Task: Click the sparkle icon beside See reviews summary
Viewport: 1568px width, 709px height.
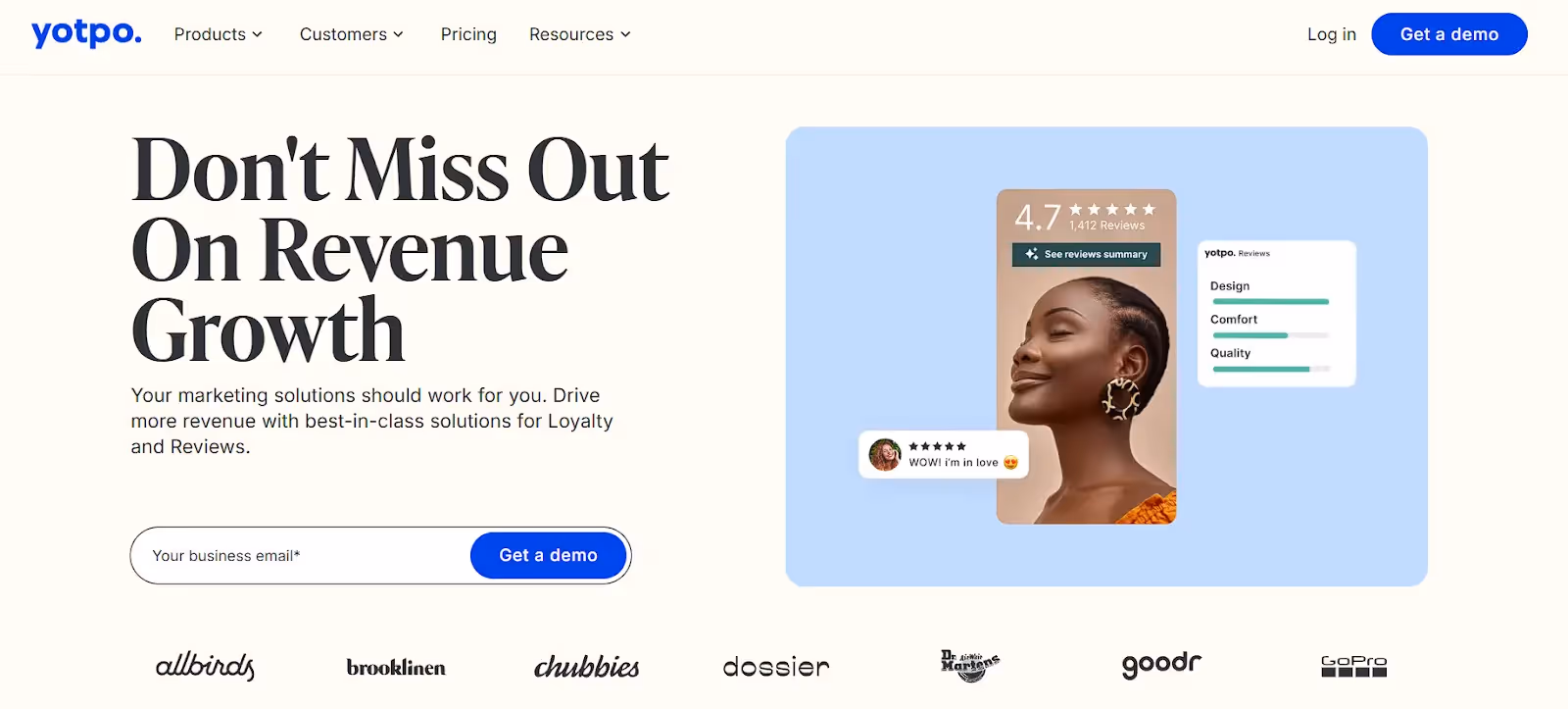Action: coord(1032,254)
